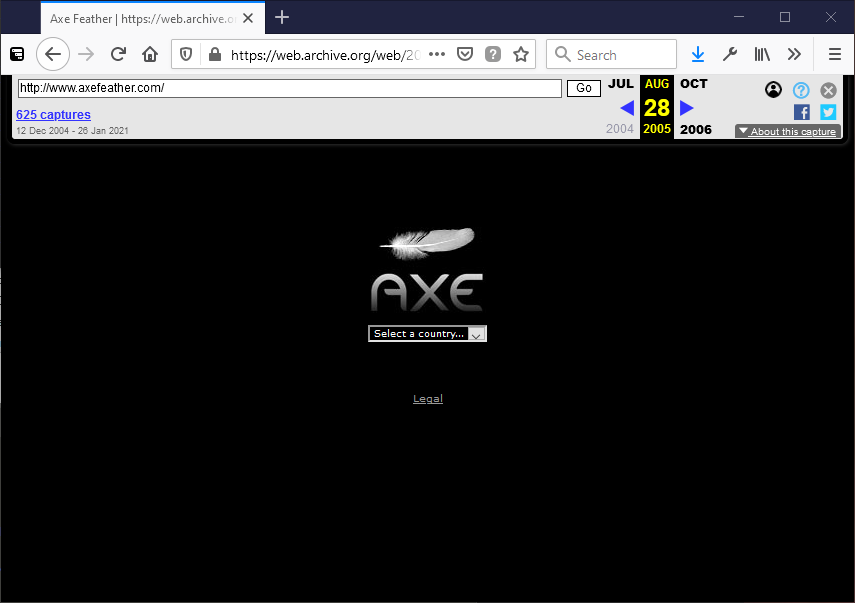
Task: Expand About this capture
Action: click(788, 131)
